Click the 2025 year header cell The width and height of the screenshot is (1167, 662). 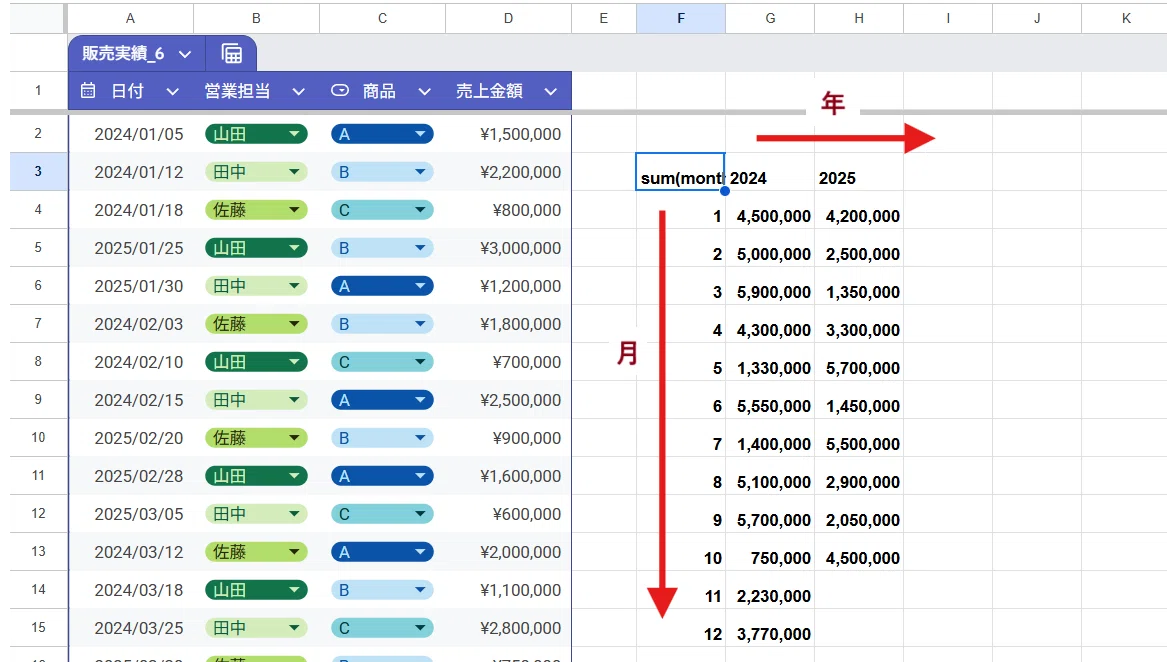pyautogui.click(x=859, y=172)
